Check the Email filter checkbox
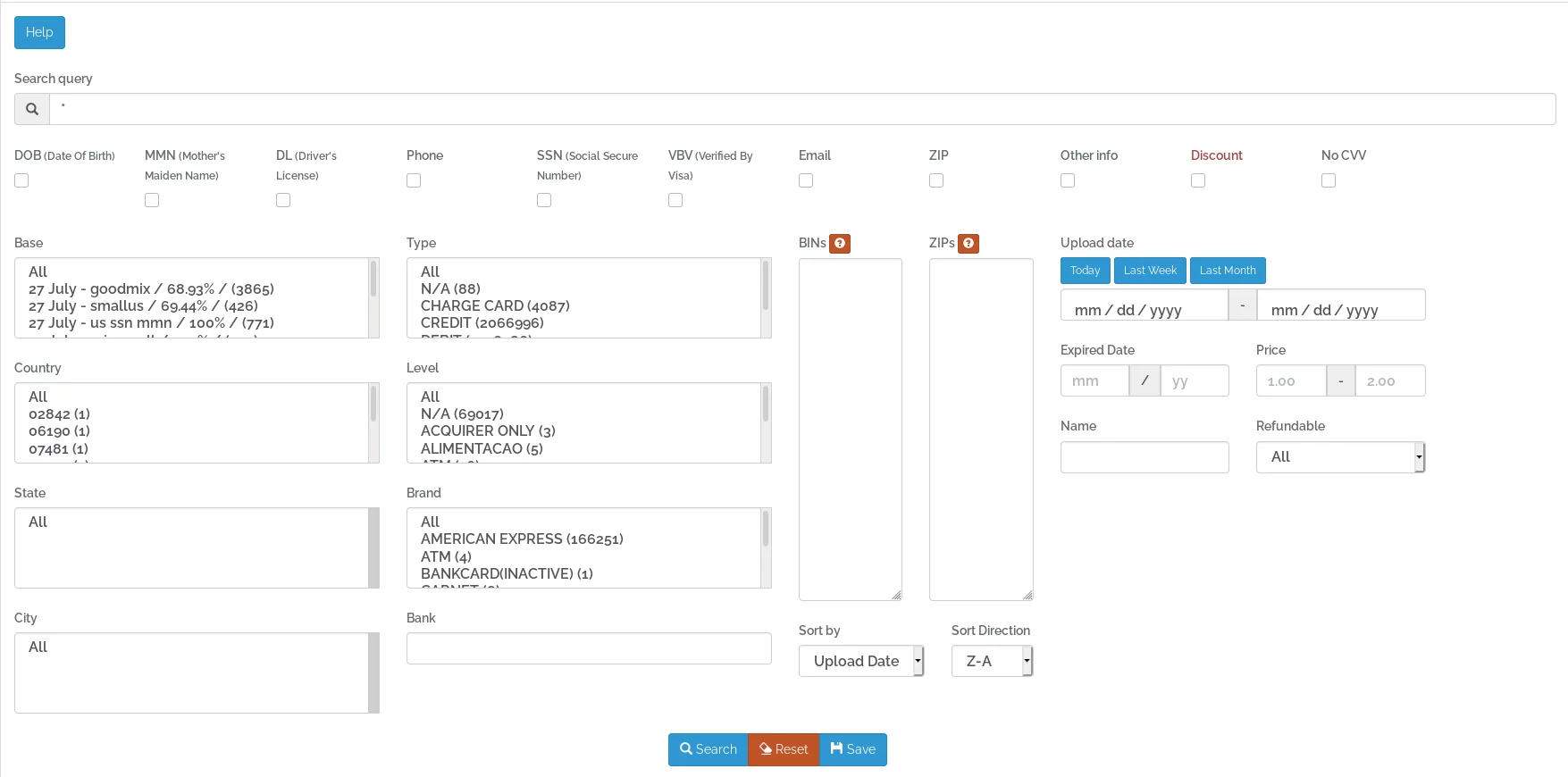 pos(806,180)
